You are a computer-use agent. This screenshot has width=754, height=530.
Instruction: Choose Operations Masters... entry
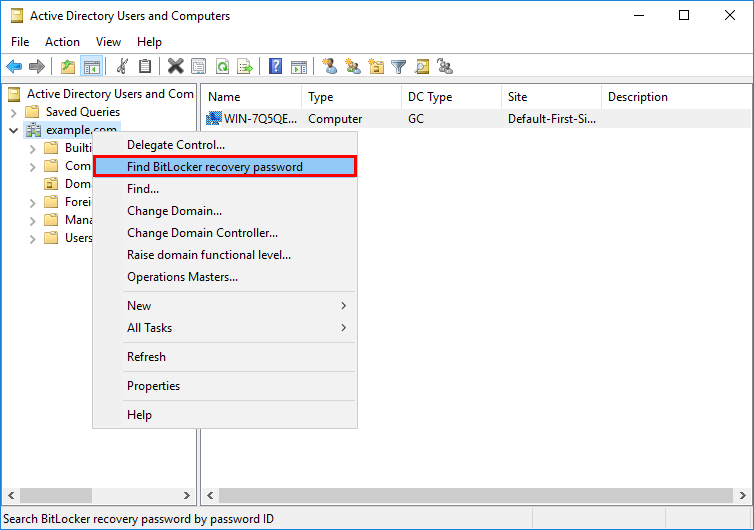pyautogui.click(x=225, y=277)
